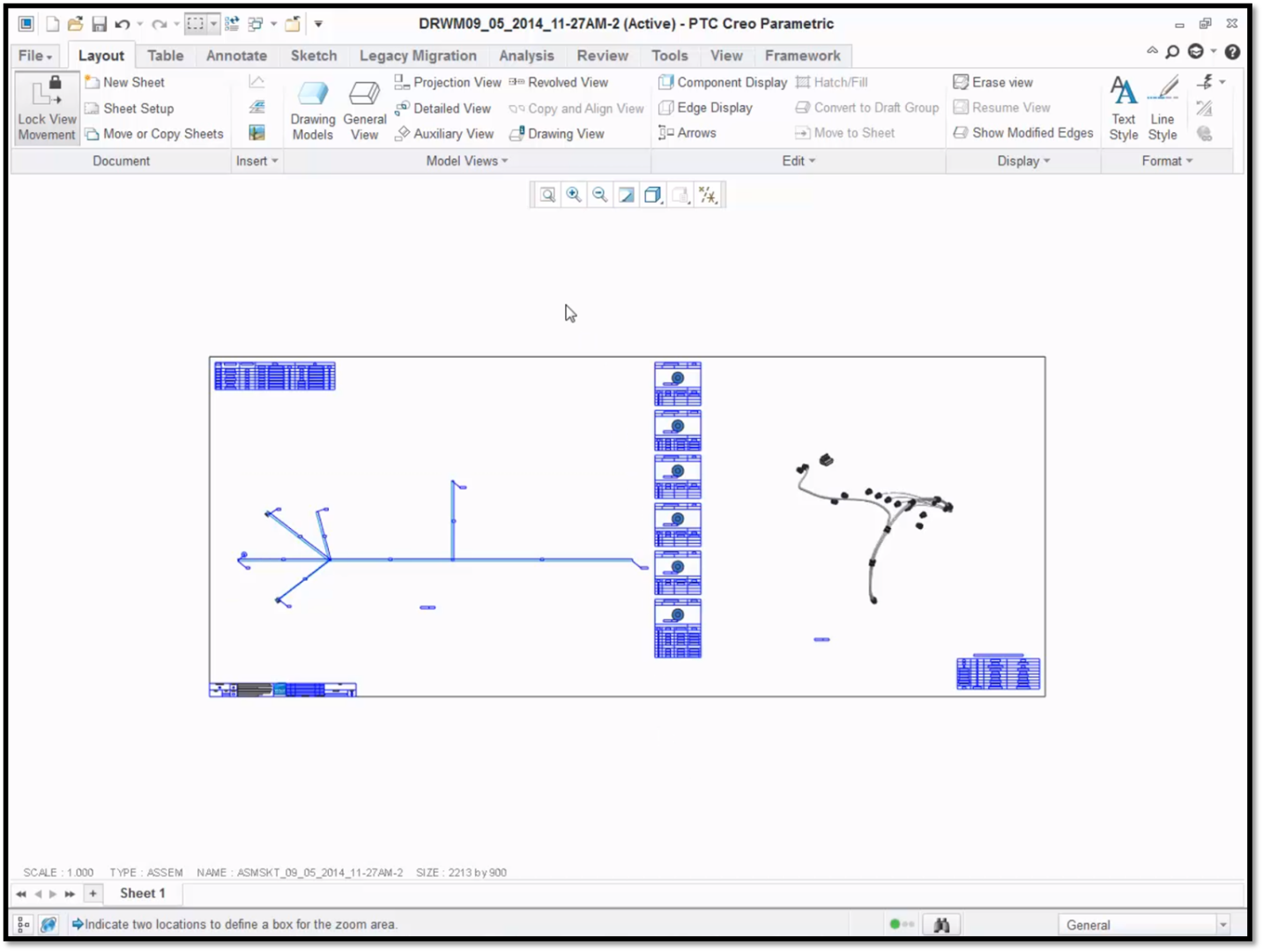Viewport: 1263px width, 952px height.
Task: Open Help with the question mark icon
Action: point(1232,52)
